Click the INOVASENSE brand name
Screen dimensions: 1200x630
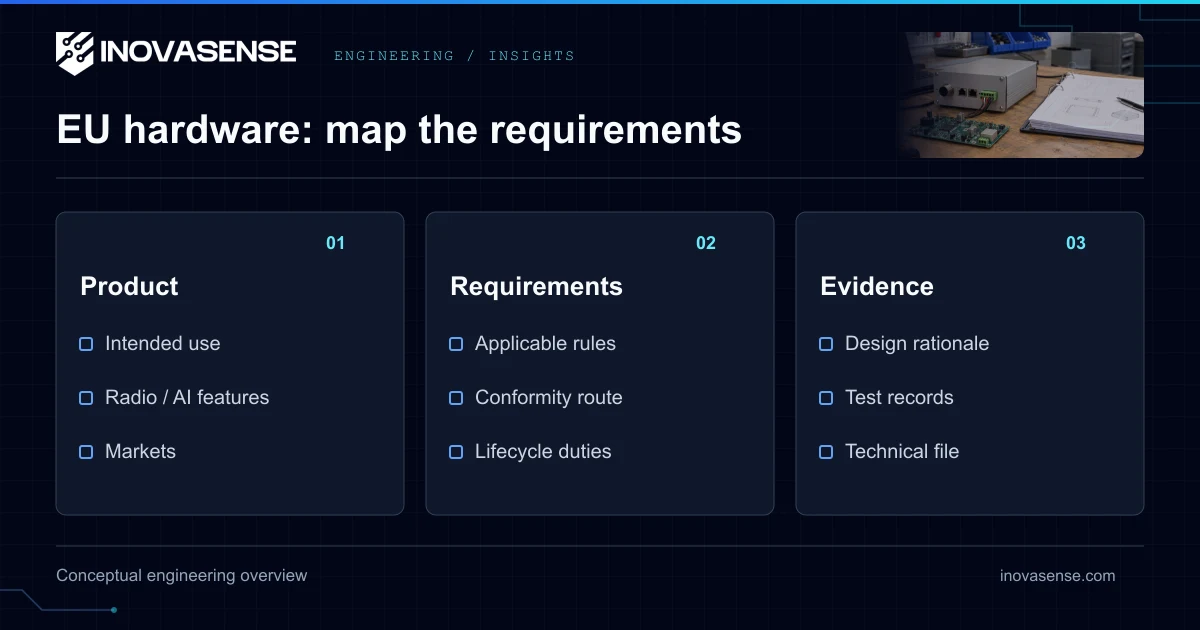click(x=199, y=52)
